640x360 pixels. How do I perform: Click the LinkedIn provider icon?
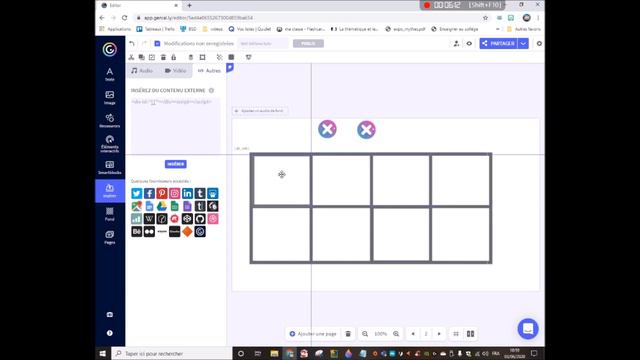click(187, 193)
